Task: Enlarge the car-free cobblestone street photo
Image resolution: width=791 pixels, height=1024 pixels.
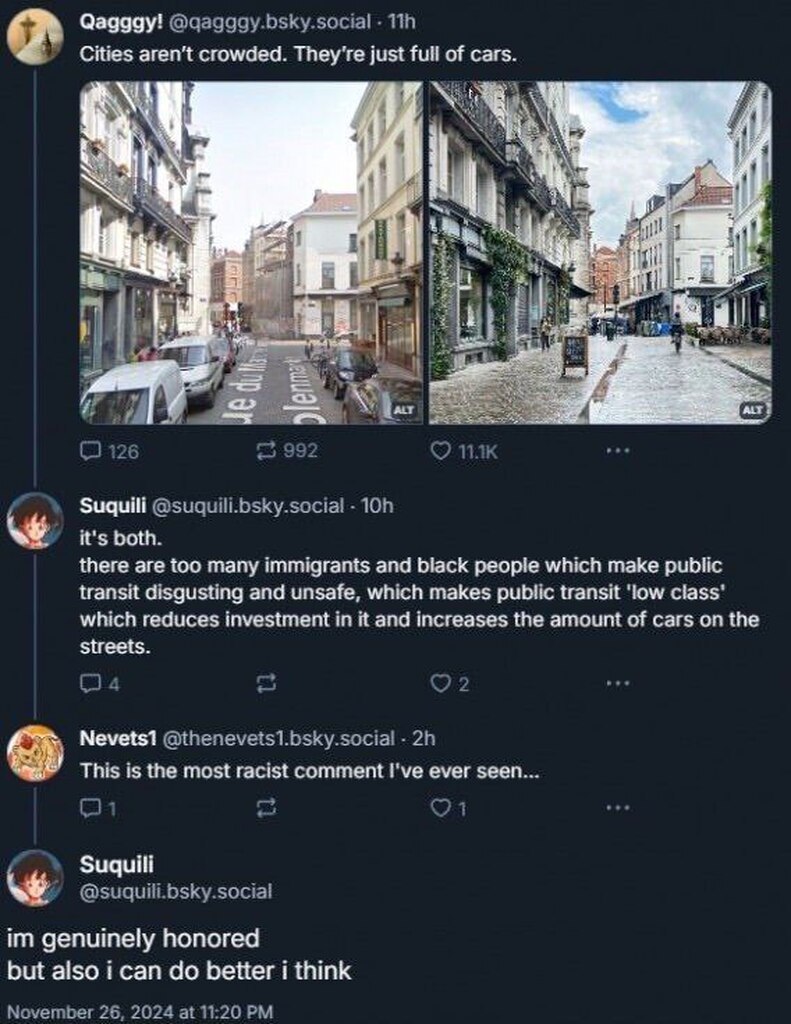Action: click(x=600, y=252)
